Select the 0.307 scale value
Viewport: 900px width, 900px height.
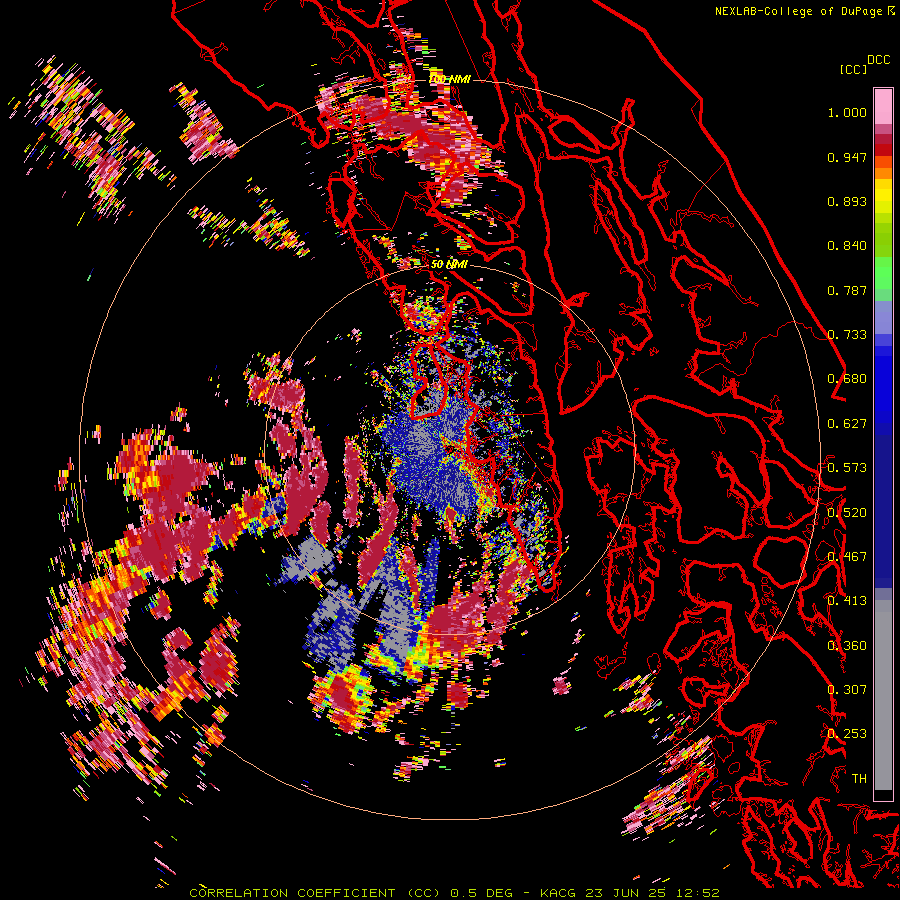(x=847, y=690)
